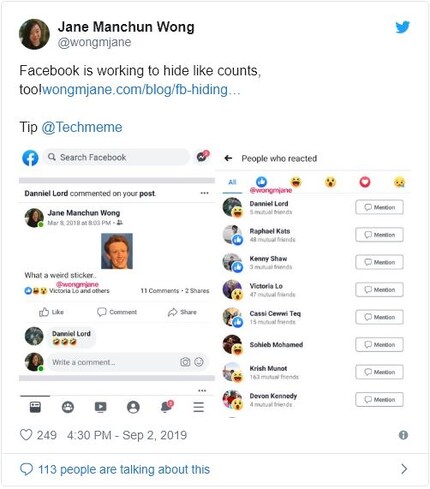The image size is (430, 489).
Task: Click the Like button on post
Action: coord(51,312)
